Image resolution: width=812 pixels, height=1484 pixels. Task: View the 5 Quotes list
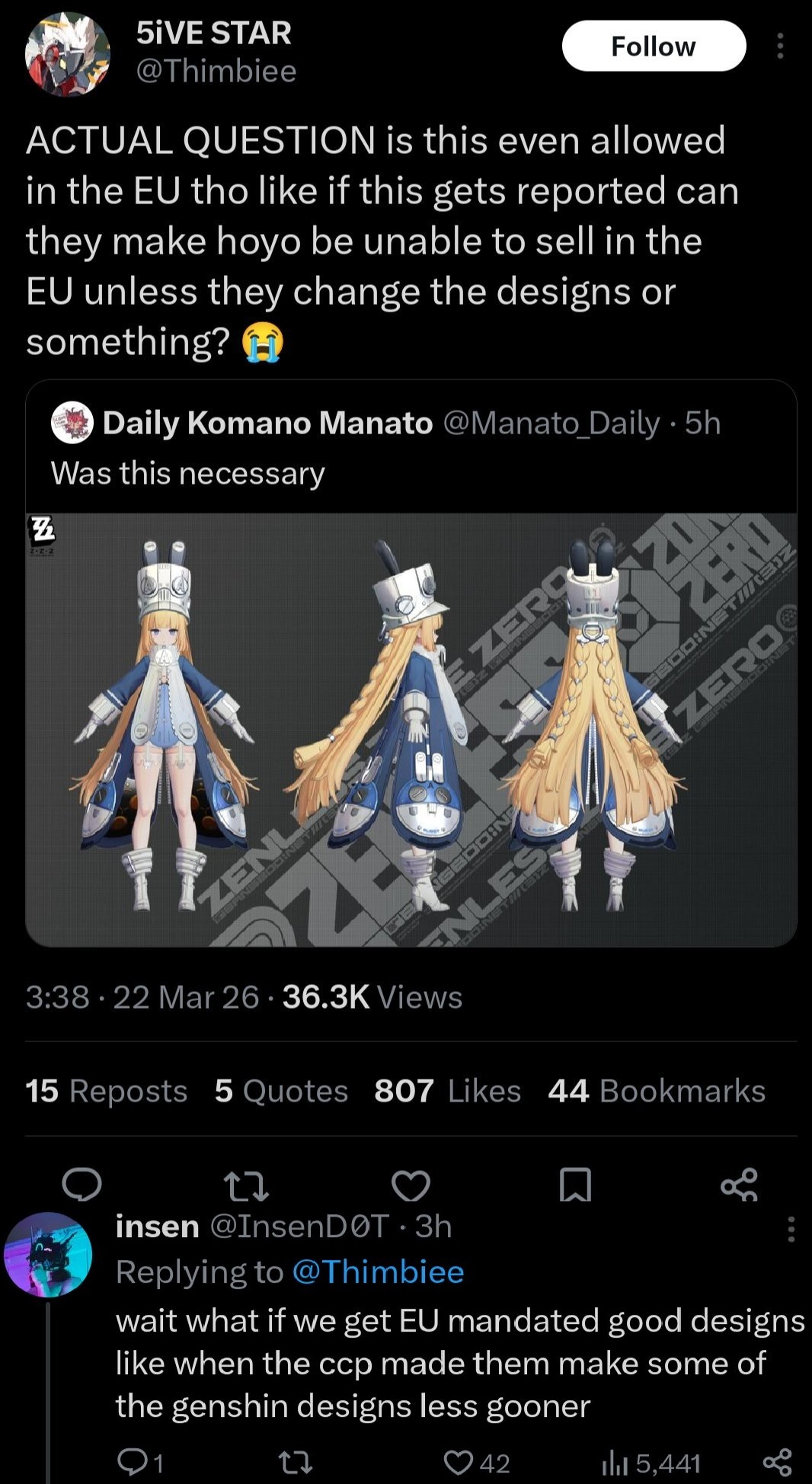(x=281, y=1091)
